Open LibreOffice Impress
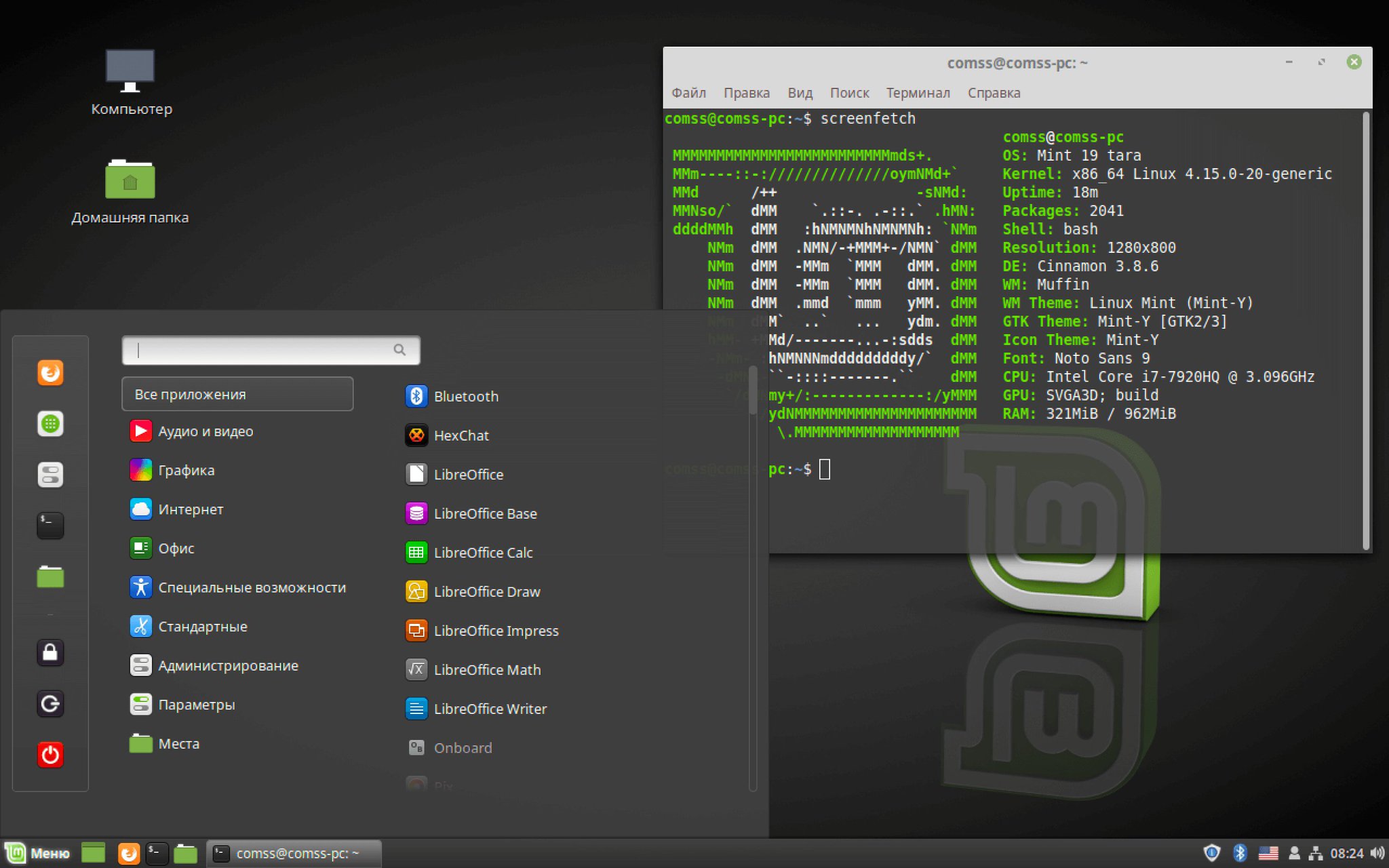Image resolution: width=1389 pixels, height=868 pixels. click(x=482, y=631)
